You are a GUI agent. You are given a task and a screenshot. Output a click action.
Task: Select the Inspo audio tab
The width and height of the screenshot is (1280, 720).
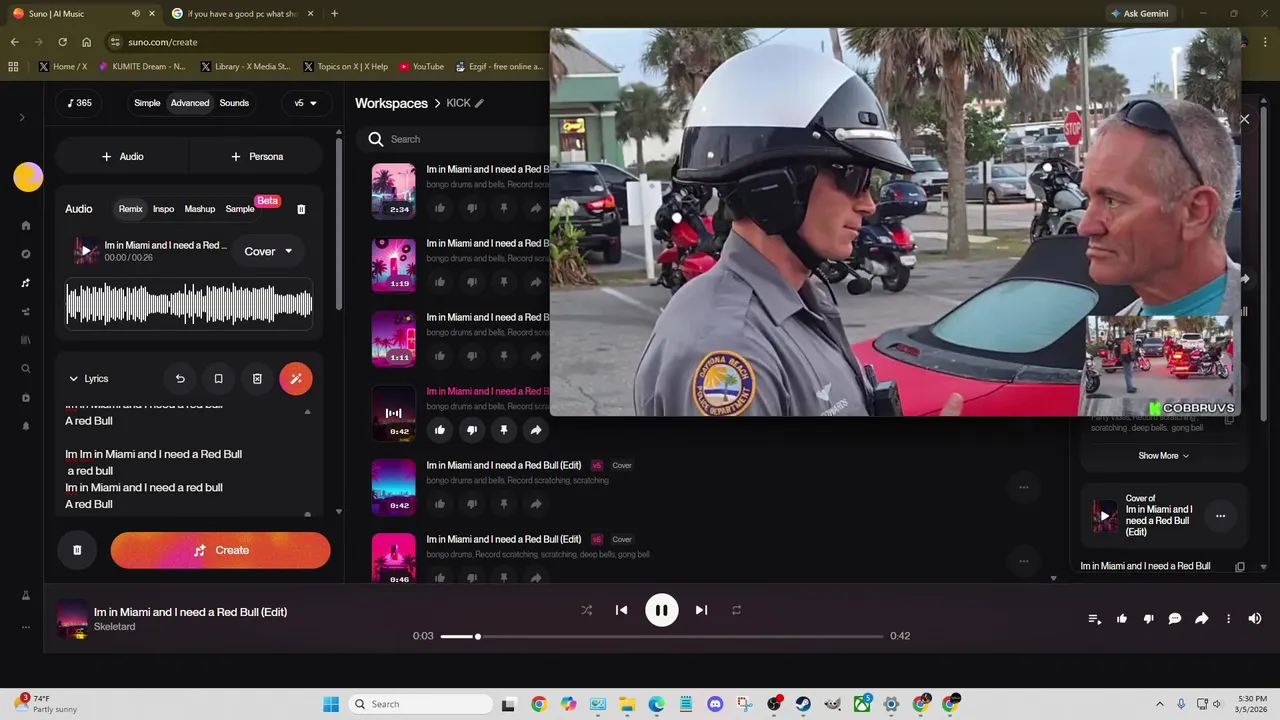pos(163,209)
